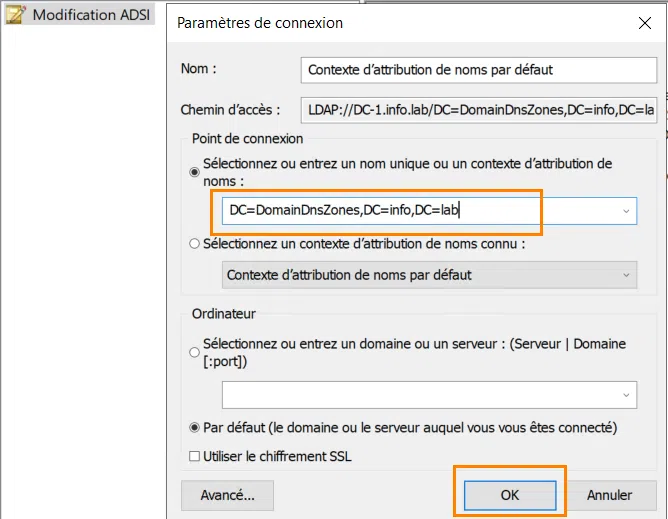Open the Avancé... settings
Screen dimensions: 668x519
[227, 494]
